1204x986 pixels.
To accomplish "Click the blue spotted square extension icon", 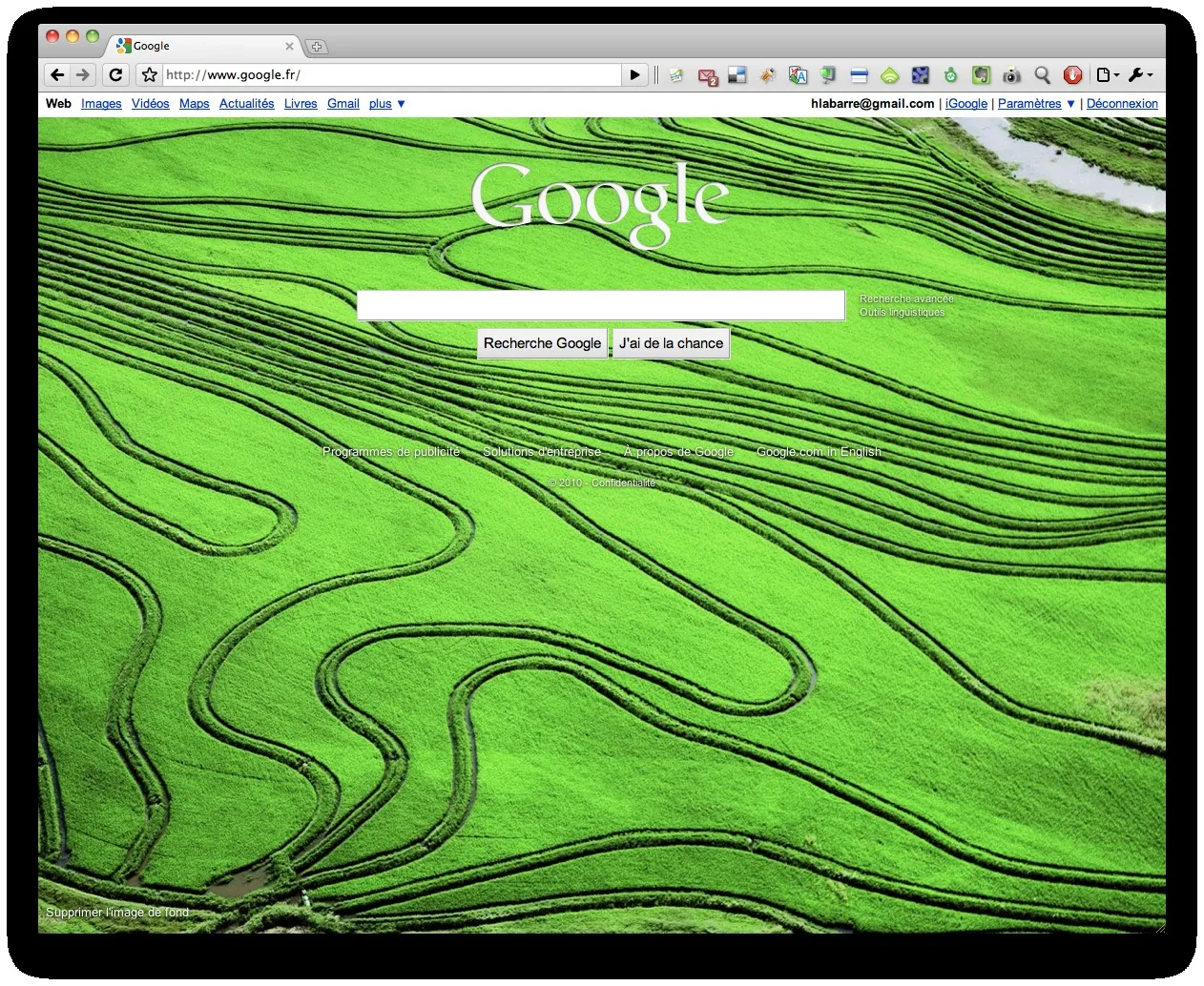I will [920, 74].
